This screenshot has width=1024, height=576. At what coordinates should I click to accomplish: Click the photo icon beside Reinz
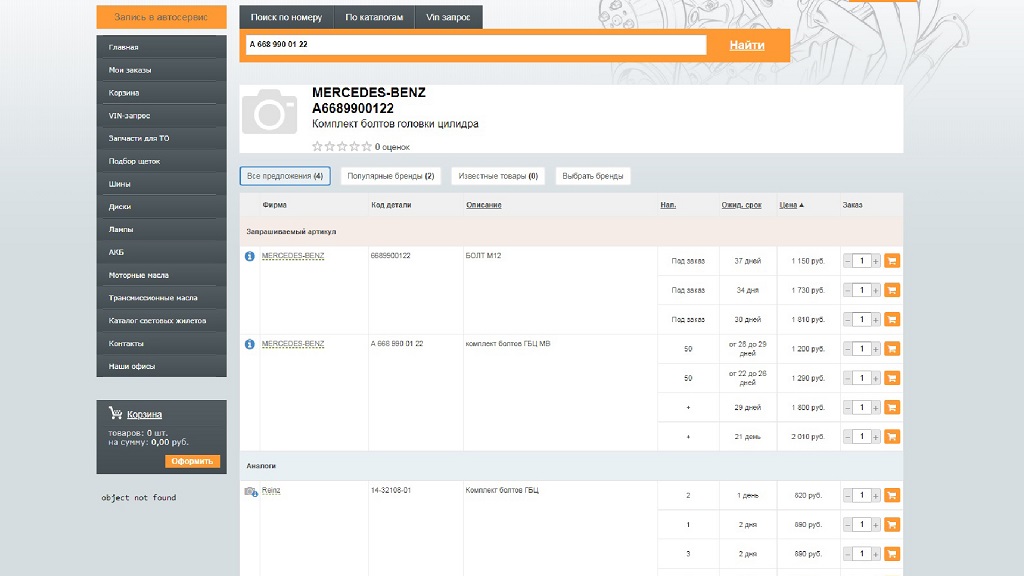pyautogui.click(x=251, y=491)
